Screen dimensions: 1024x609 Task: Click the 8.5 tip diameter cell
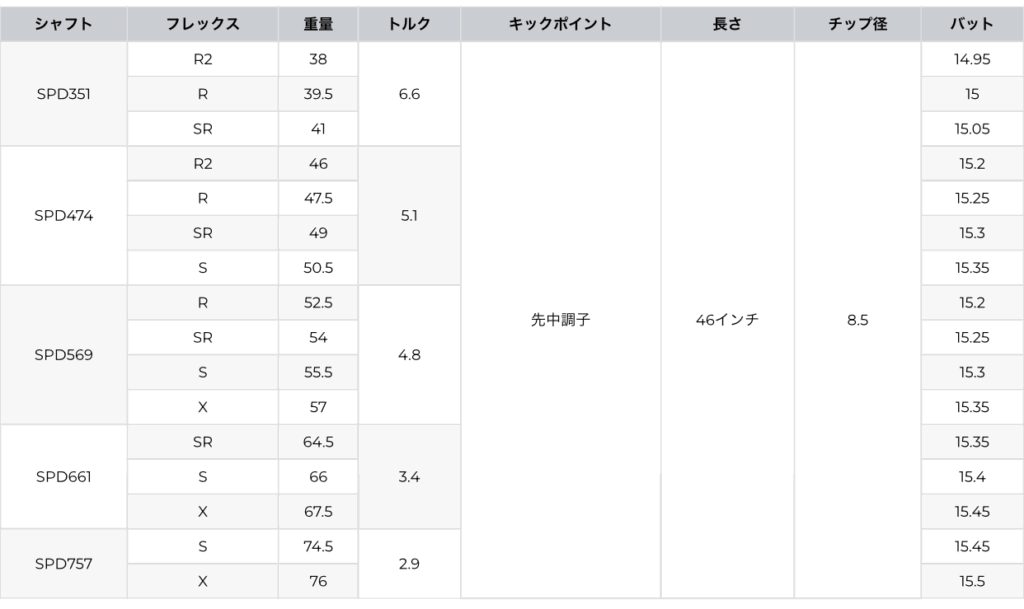pyautogui.click(x=857, y=320)
